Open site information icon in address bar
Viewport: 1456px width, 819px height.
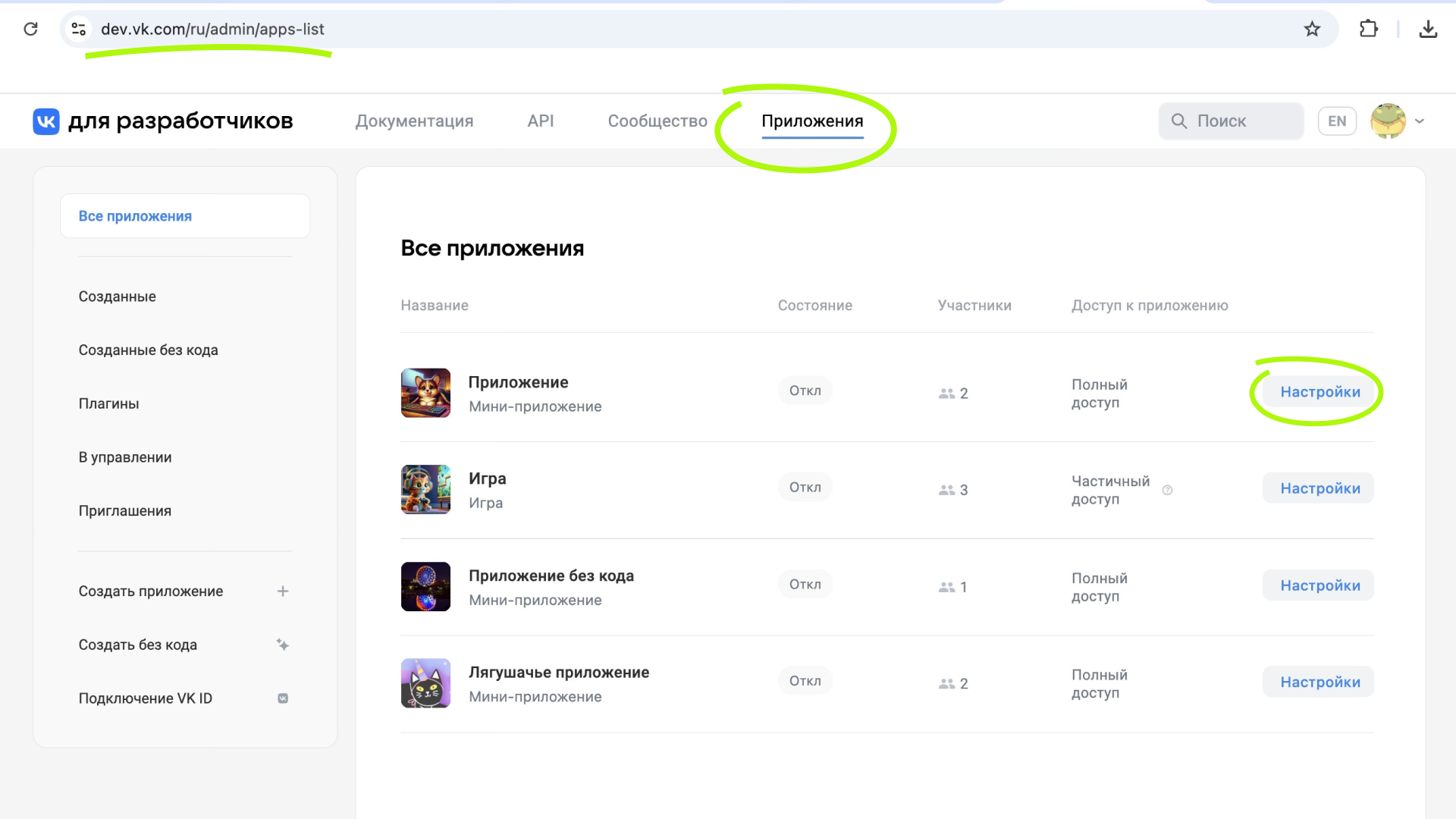tap(78, 29)
